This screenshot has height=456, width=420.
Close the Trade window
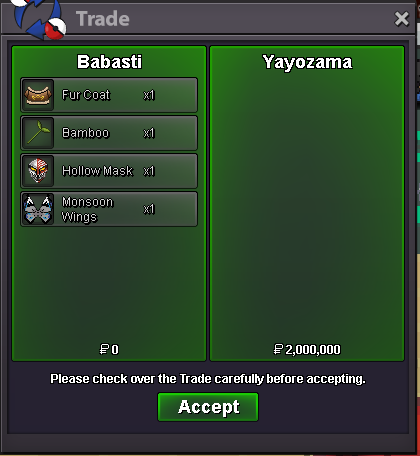(x=401, y=19)
